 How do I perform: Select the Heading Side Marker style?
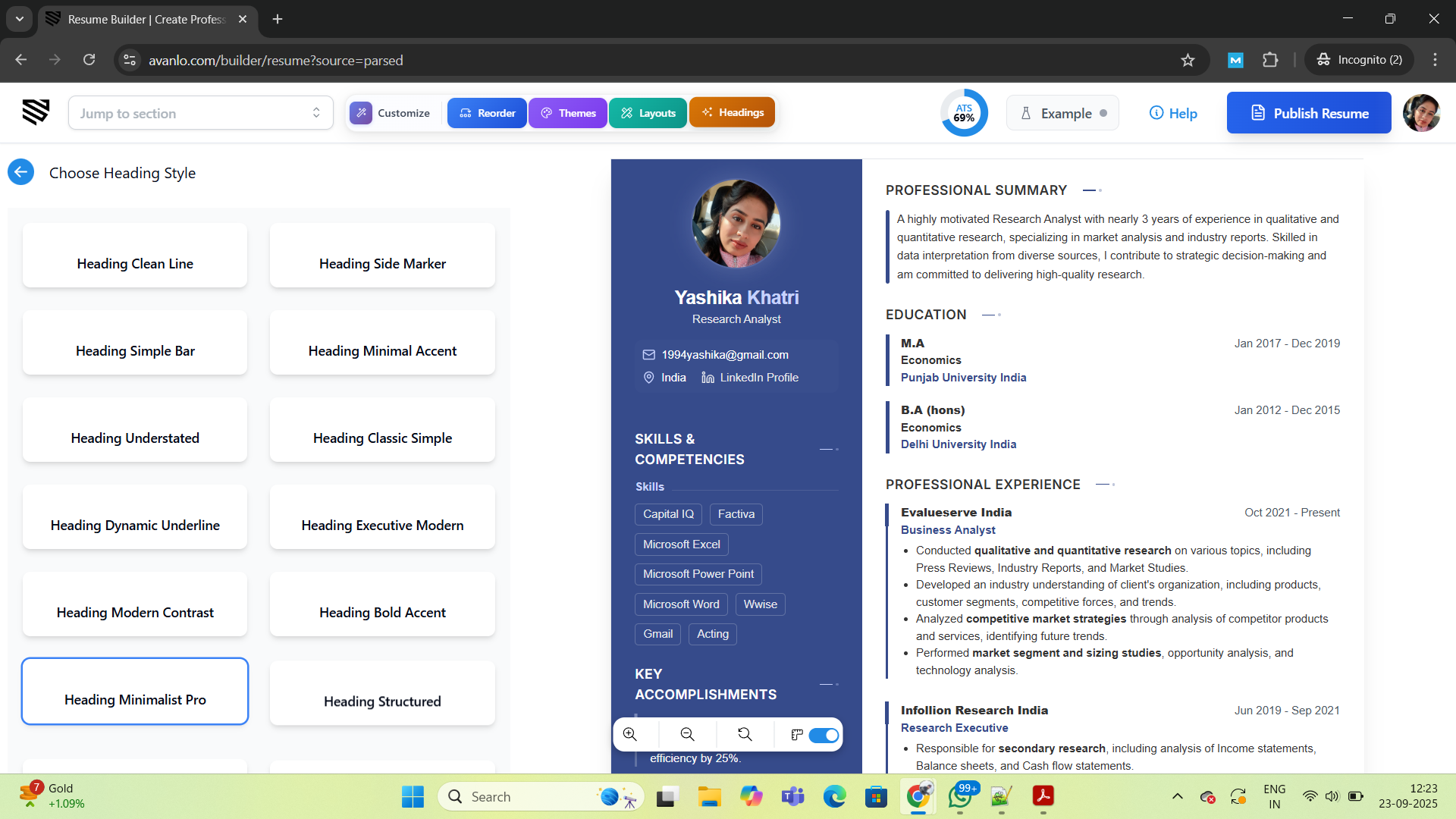[382, 256]
